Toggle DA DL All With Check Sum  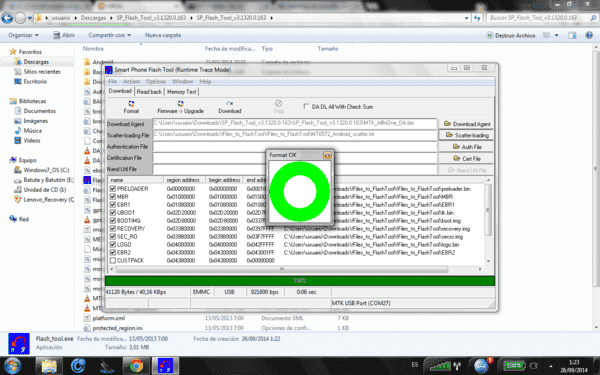(x=306, y=106)
